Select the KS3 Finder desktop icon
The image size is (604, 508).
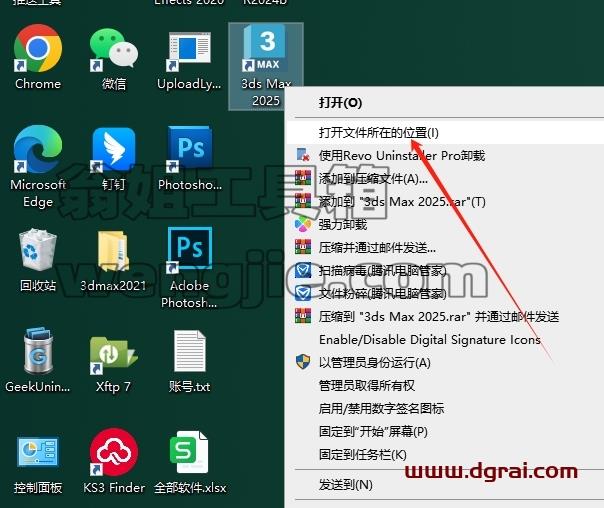[x=114, y=461]
